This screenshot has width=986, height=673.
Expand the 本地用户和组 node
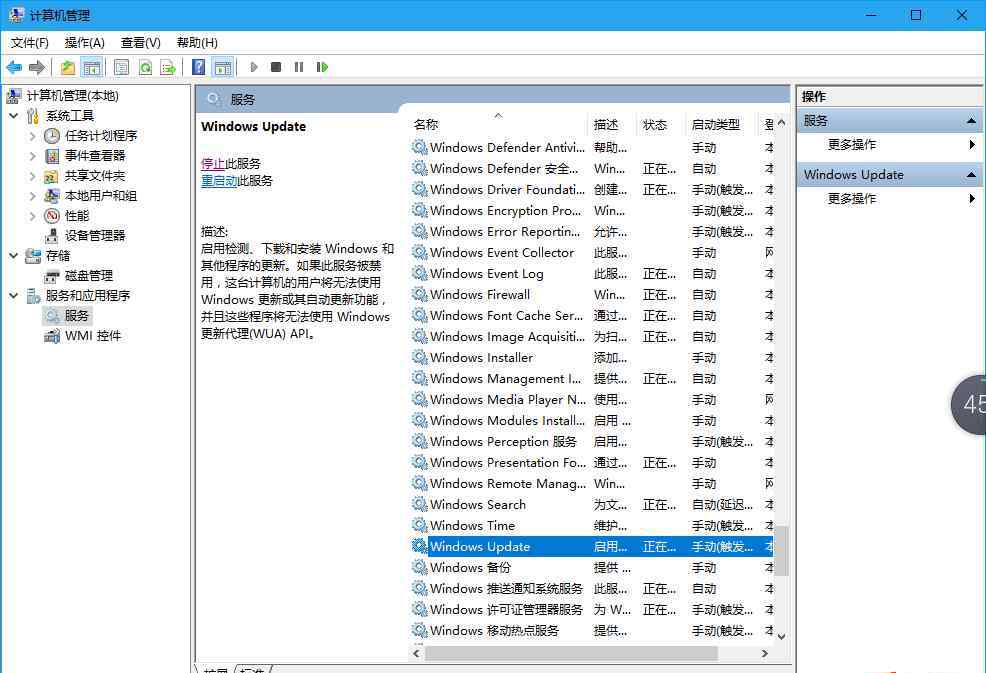33,196
